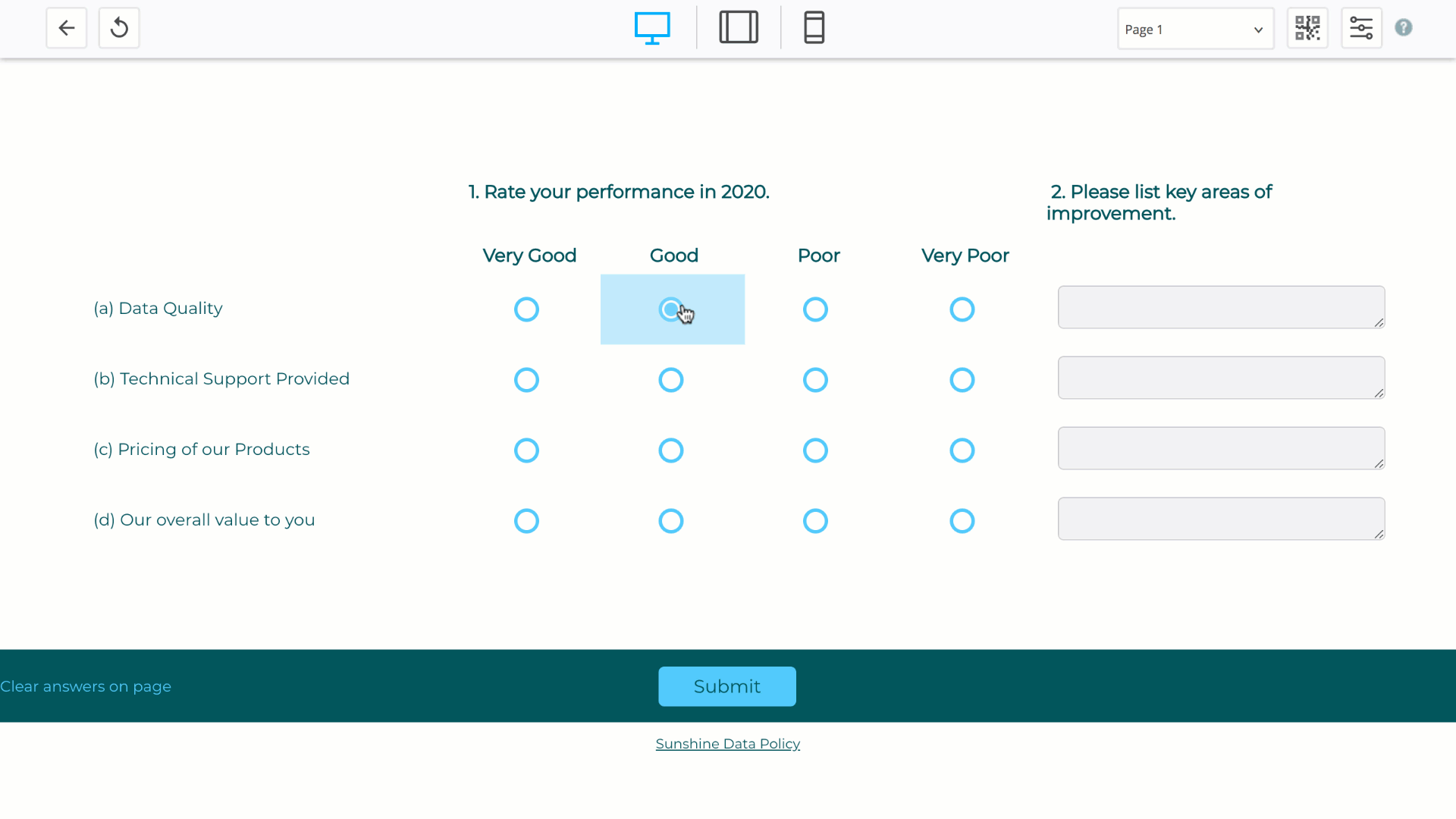Select Poor for Technical Support Provided
1456x819 pixels.
point(815,380)
